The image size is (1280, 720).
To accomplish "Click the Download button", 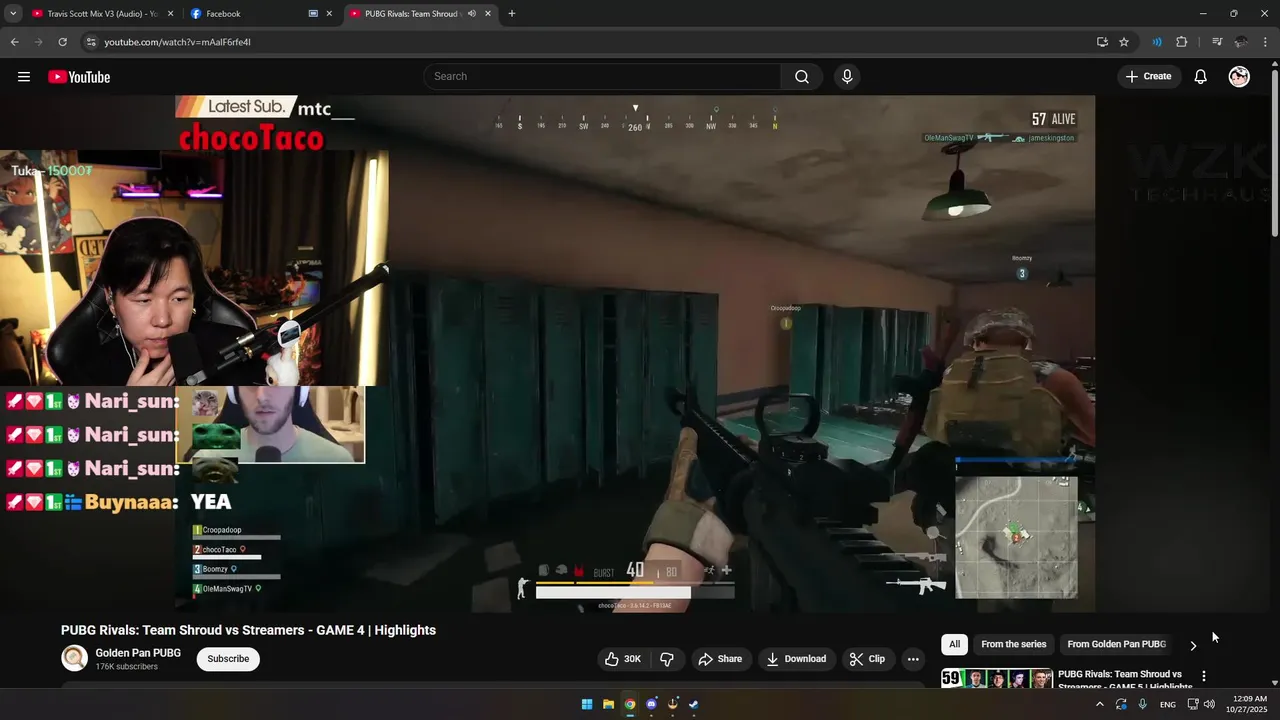I will pyautogui.click(x=796, y=659).
